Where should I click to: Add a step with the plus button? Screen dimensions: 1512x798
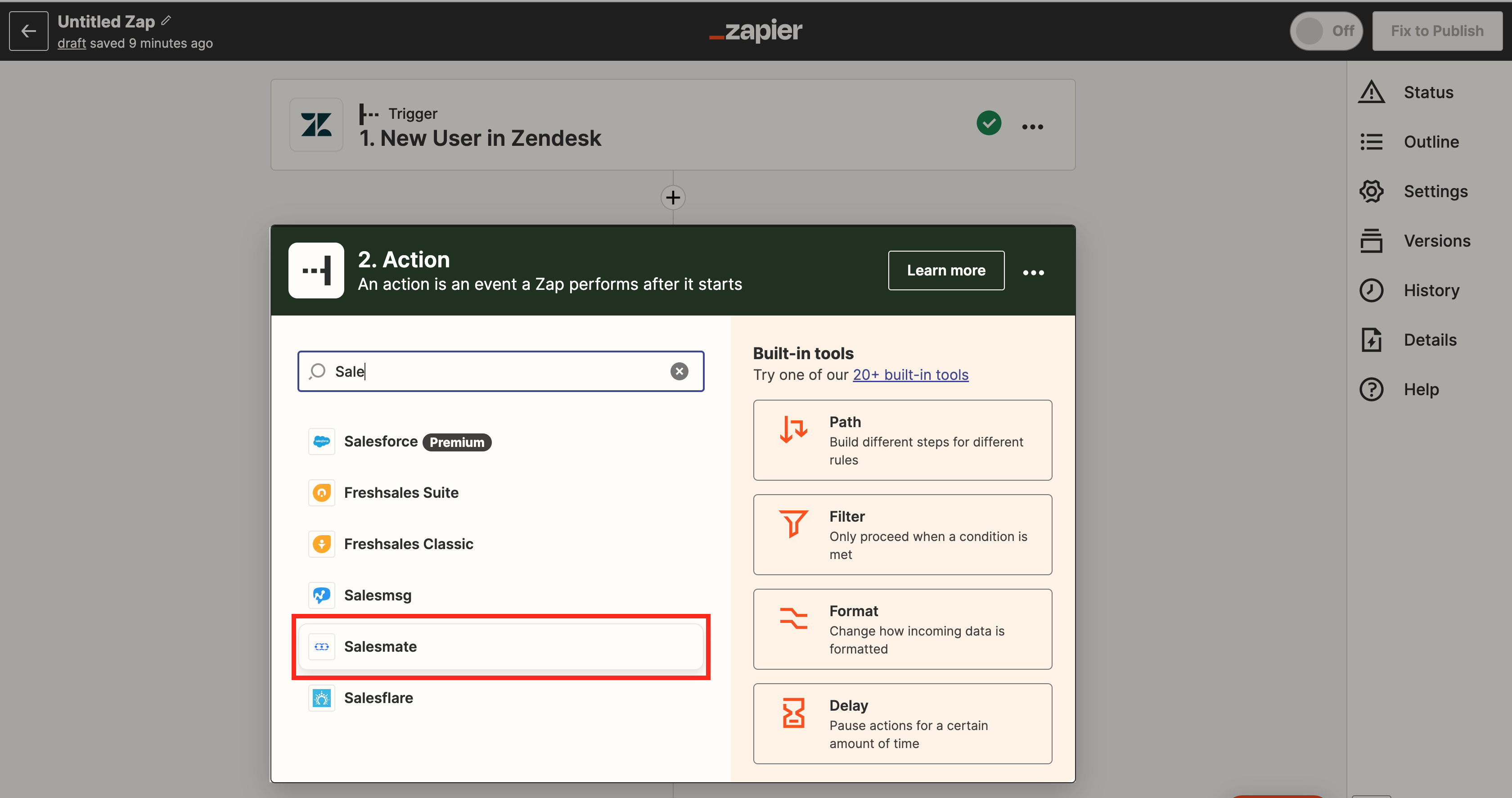click(x=673, y=197)
